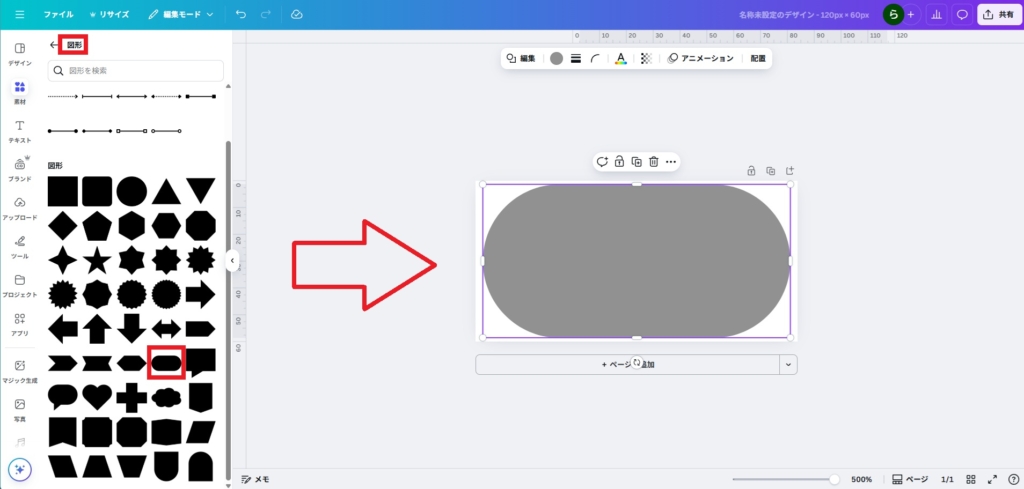This screenshot has width=1024, height=489.
Task: Click the 共有 share button
Action: point(999,15)
